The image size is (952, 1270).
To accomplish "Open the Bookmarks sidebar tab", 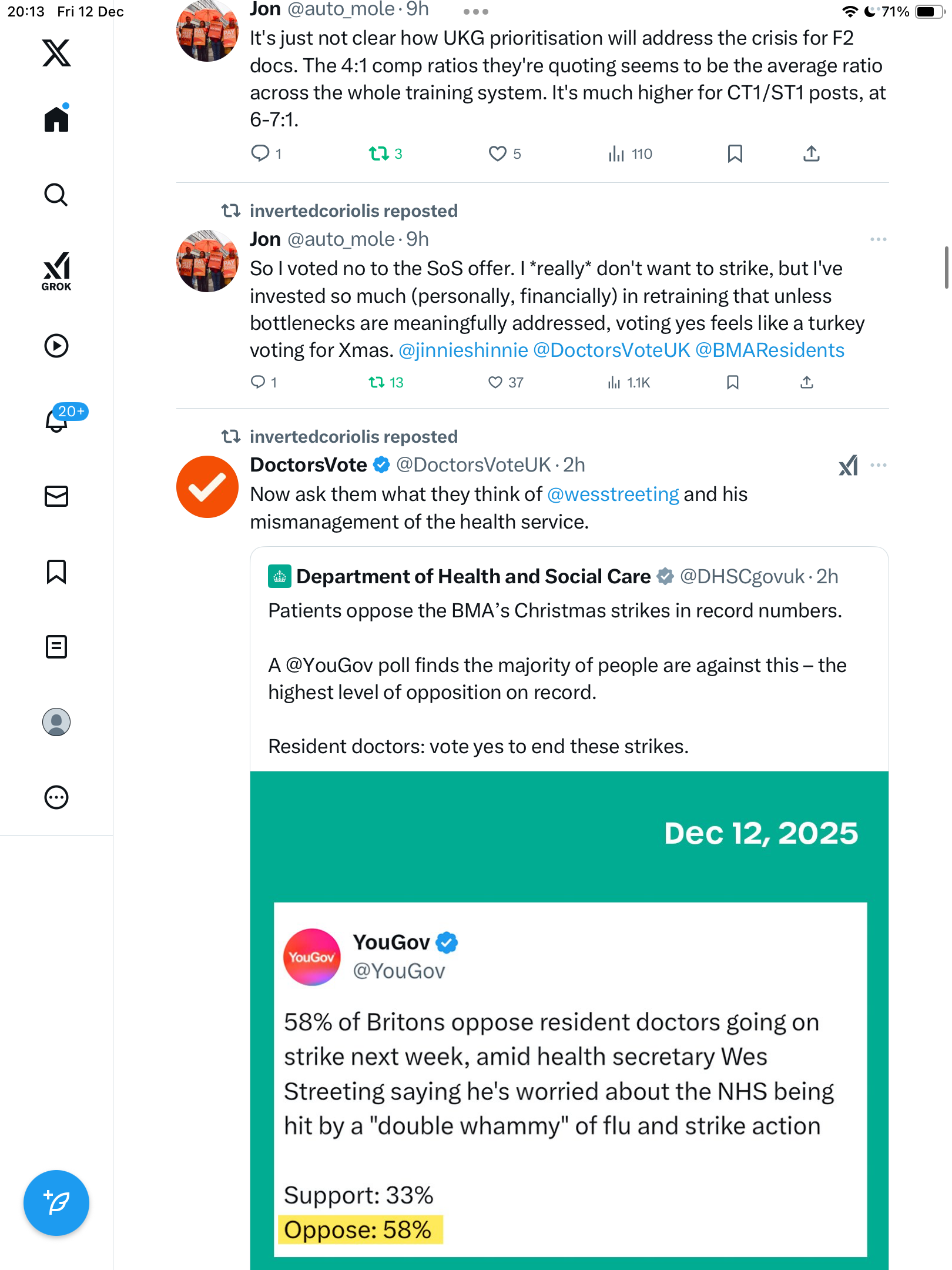I will 56,571.
